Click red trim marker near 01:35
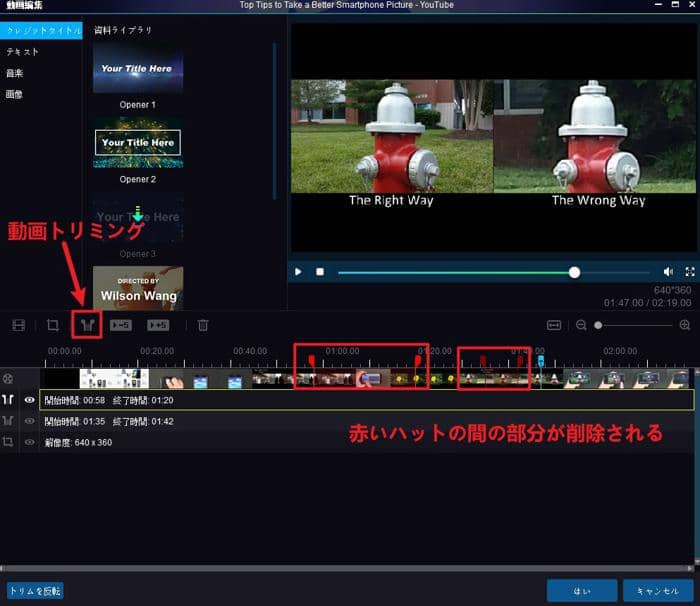This screenshot has height=606, width=700. (483, 360)
